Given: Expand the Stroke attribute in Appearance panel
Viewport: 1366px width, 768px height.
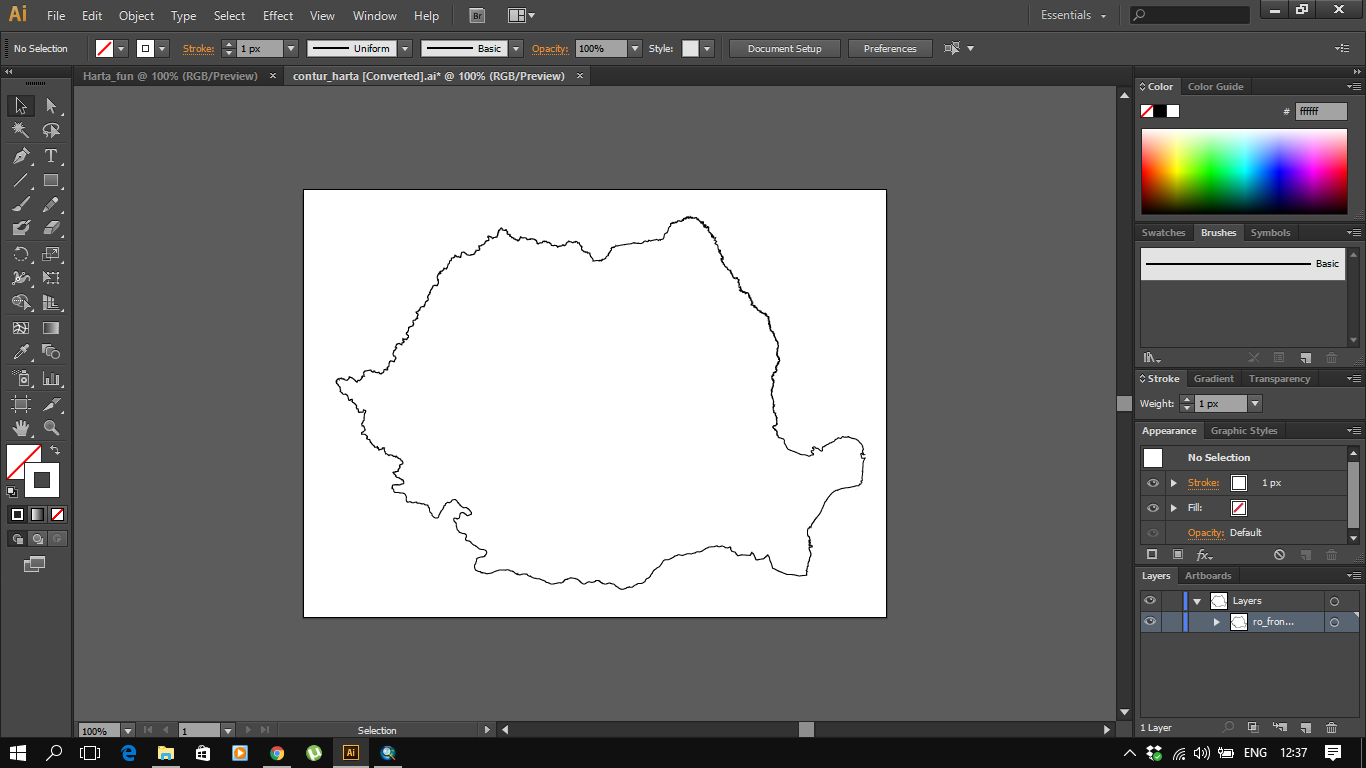Looking at the screenshot, I should tap(1174, 483).
